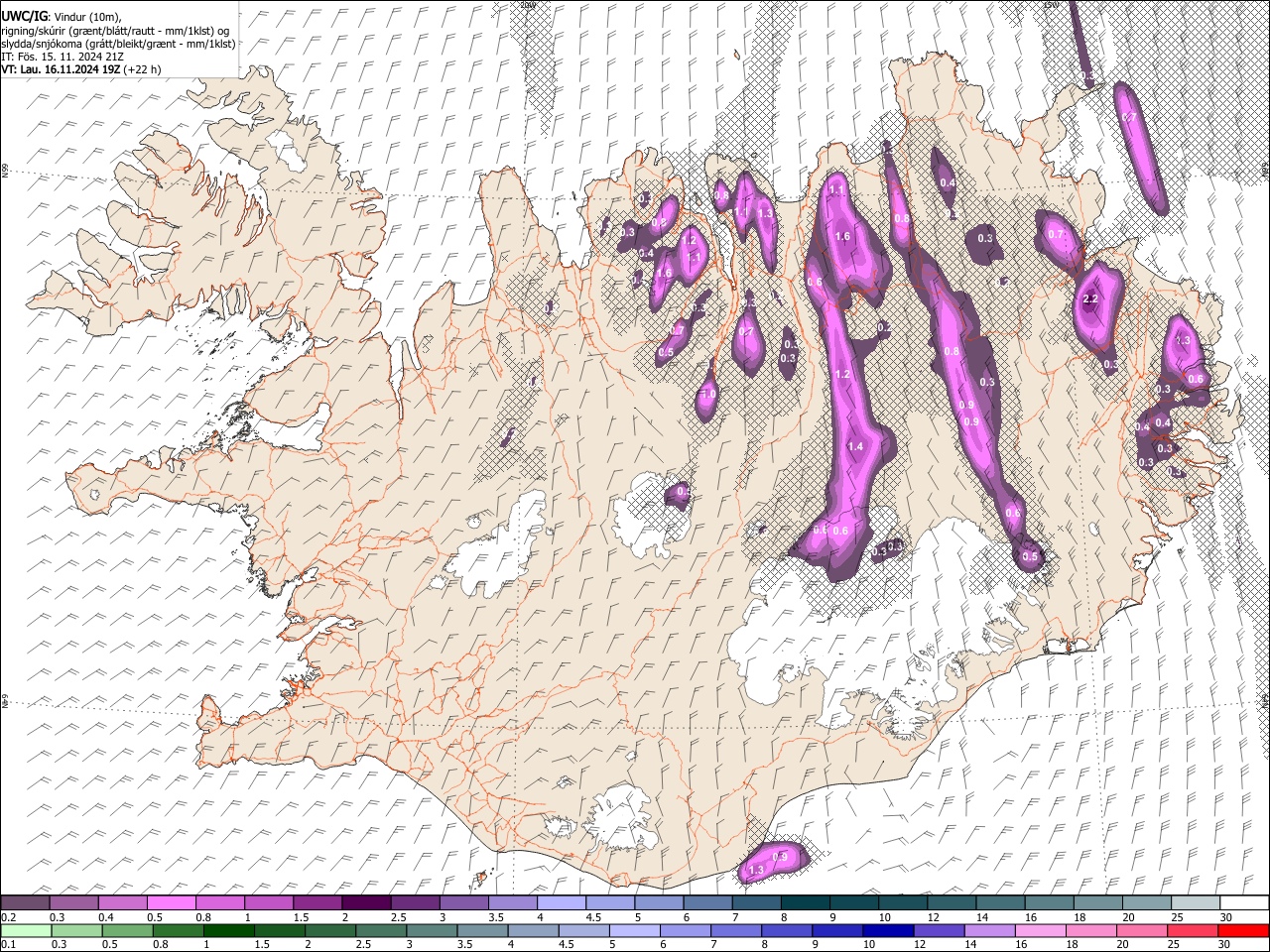1270x952 pixels.
Task: Pick the top-row legend swatch starting at 6
Action: (x=708, y=902)
